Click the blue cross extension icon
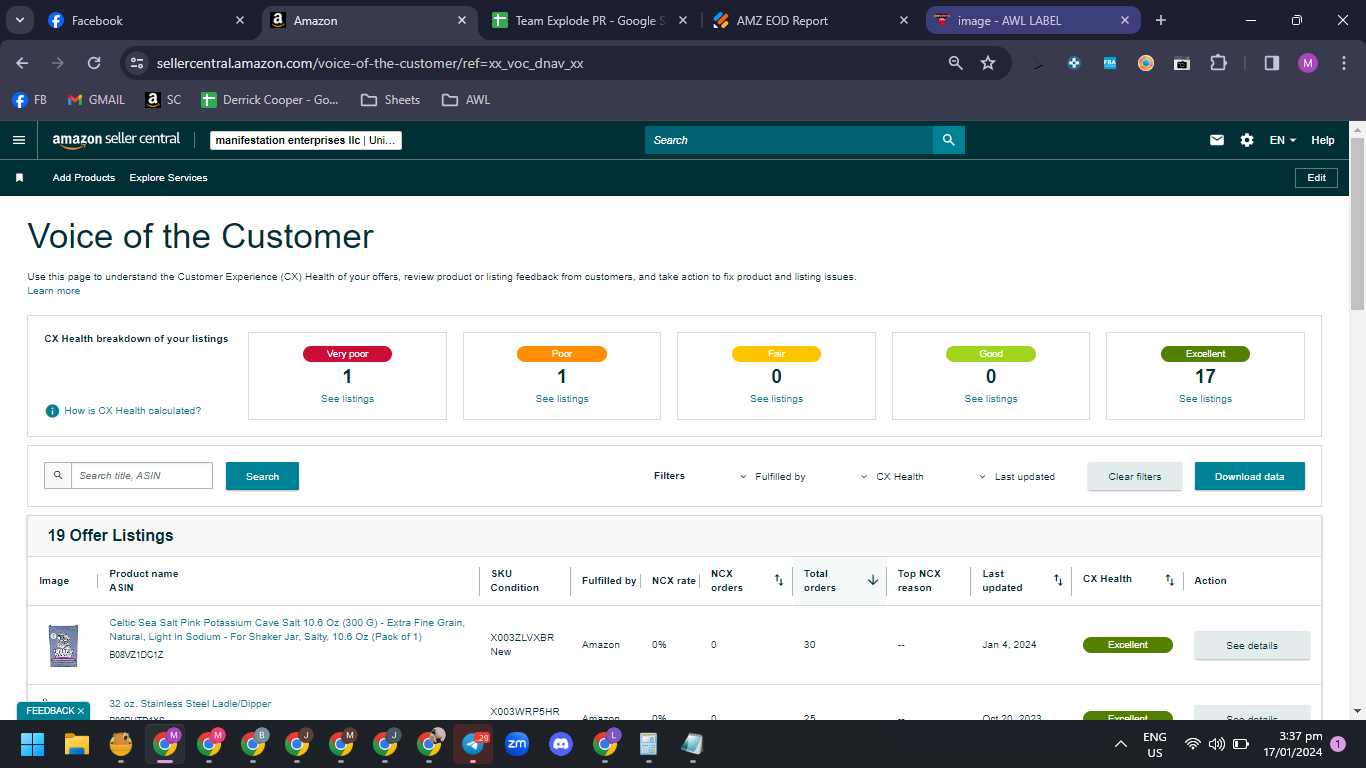This screenshot has width=1366, height=768. coord(1074,63)
